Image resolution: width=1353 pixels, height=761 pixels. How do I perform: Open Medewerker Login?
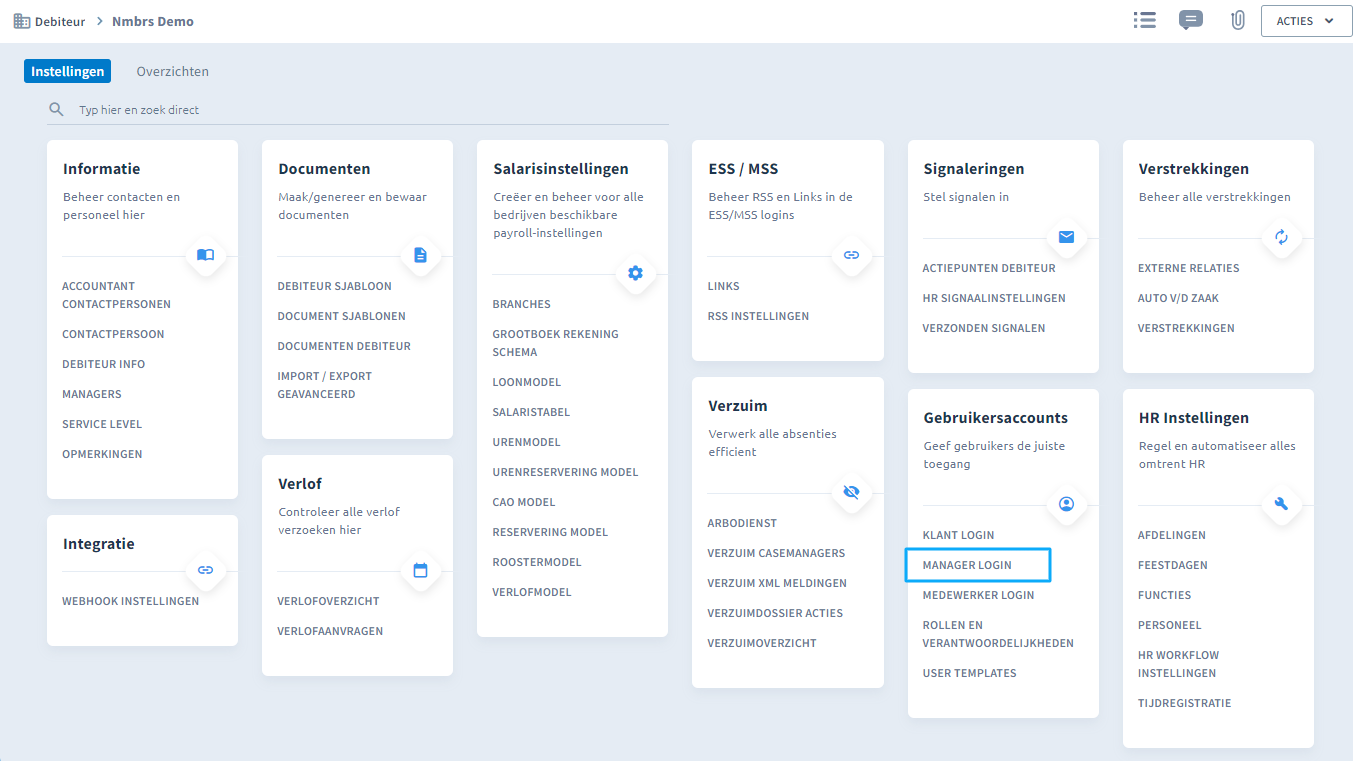click(978, 595)
